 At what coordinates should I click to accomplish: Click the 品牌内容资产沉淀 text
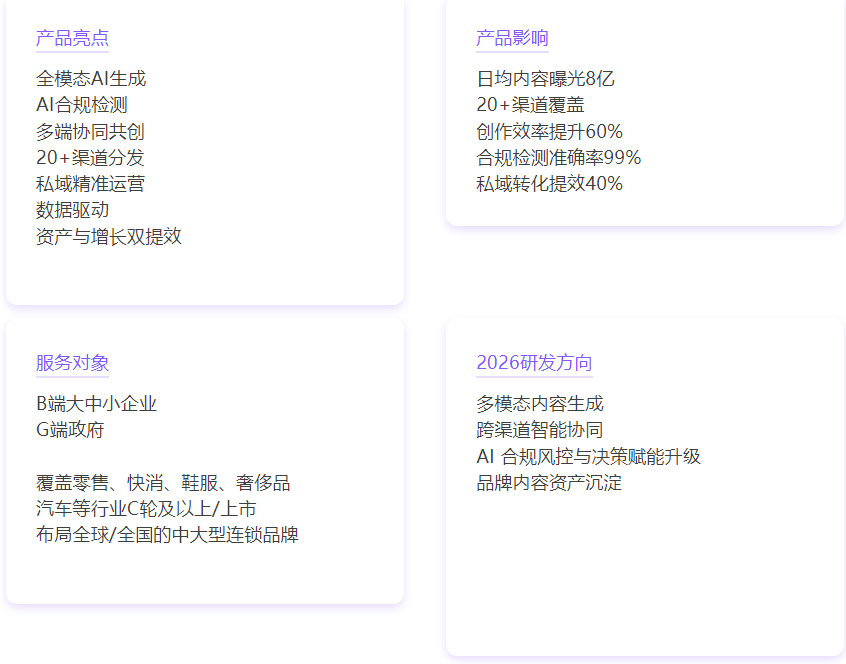click(x=549, y=483)
